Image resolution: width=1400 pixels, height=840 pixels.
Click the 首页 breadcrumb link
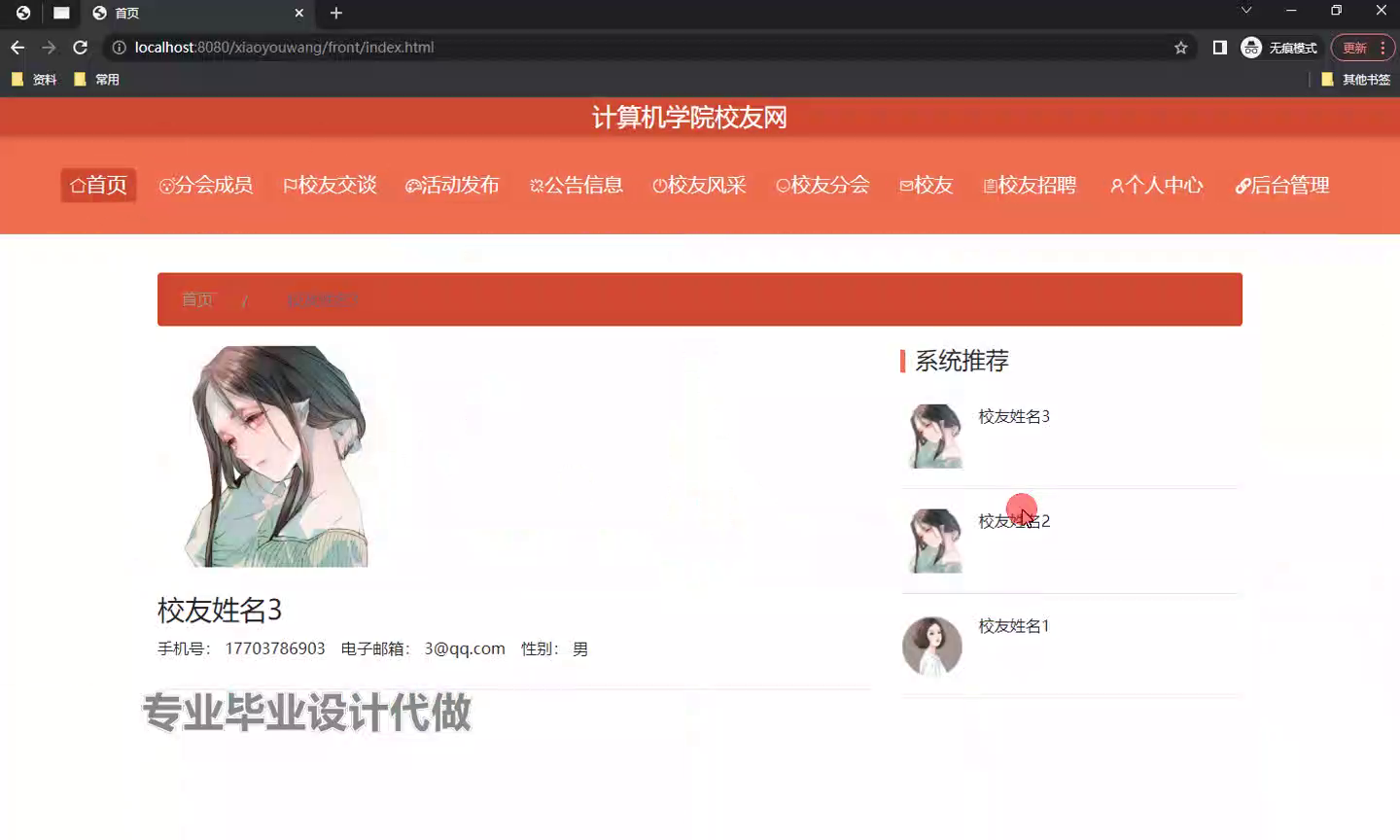(x=197, y=299)
